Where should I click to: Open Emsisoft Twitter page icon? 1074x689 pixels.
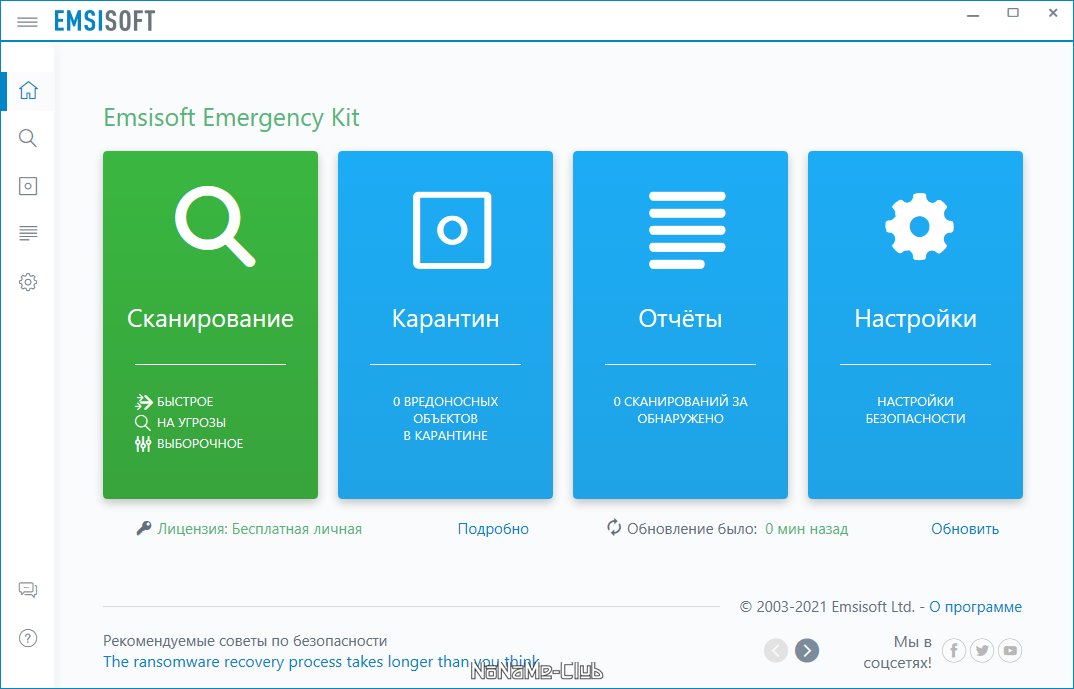982,651
